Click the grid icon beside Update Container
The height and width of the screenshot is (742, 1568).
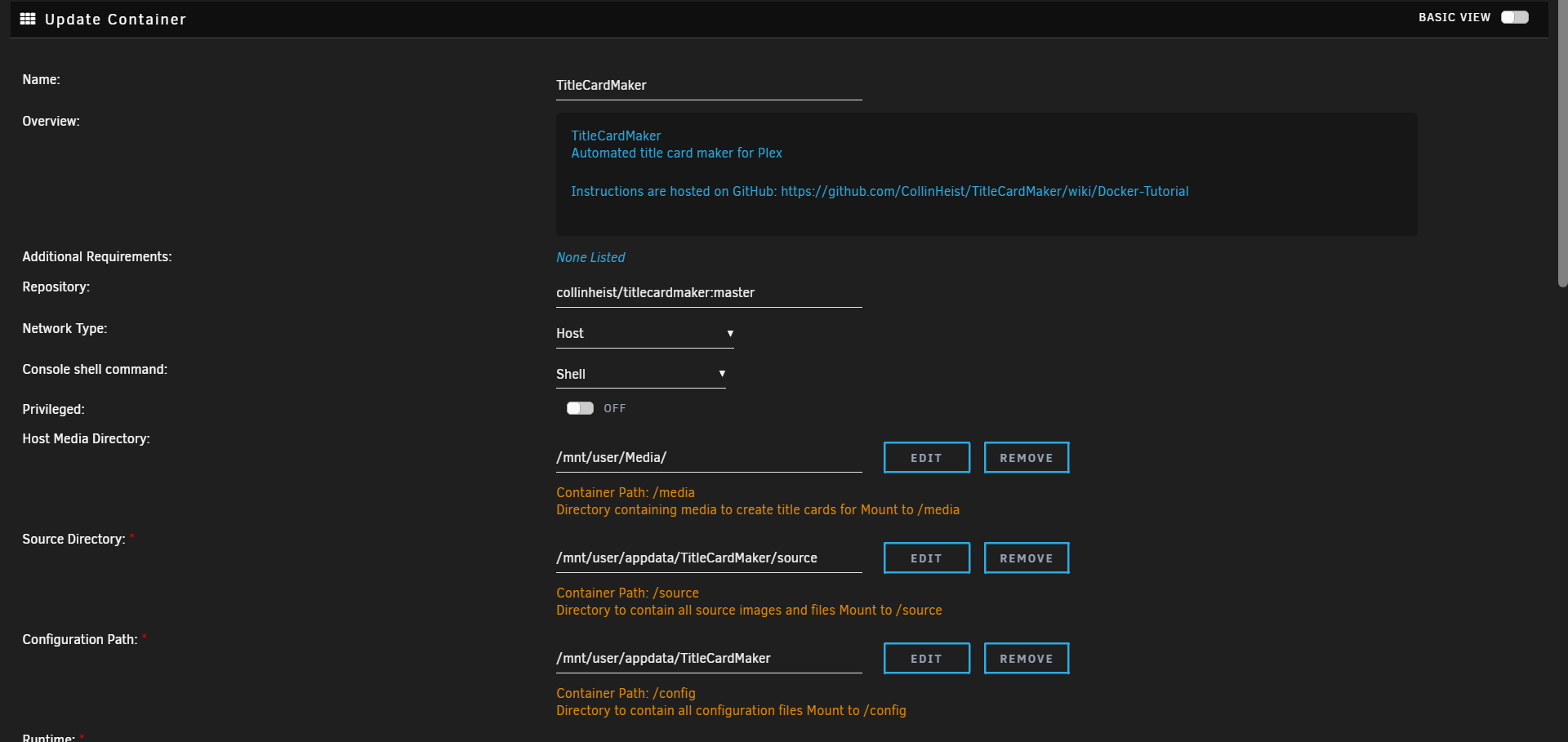tap(27, 19)
